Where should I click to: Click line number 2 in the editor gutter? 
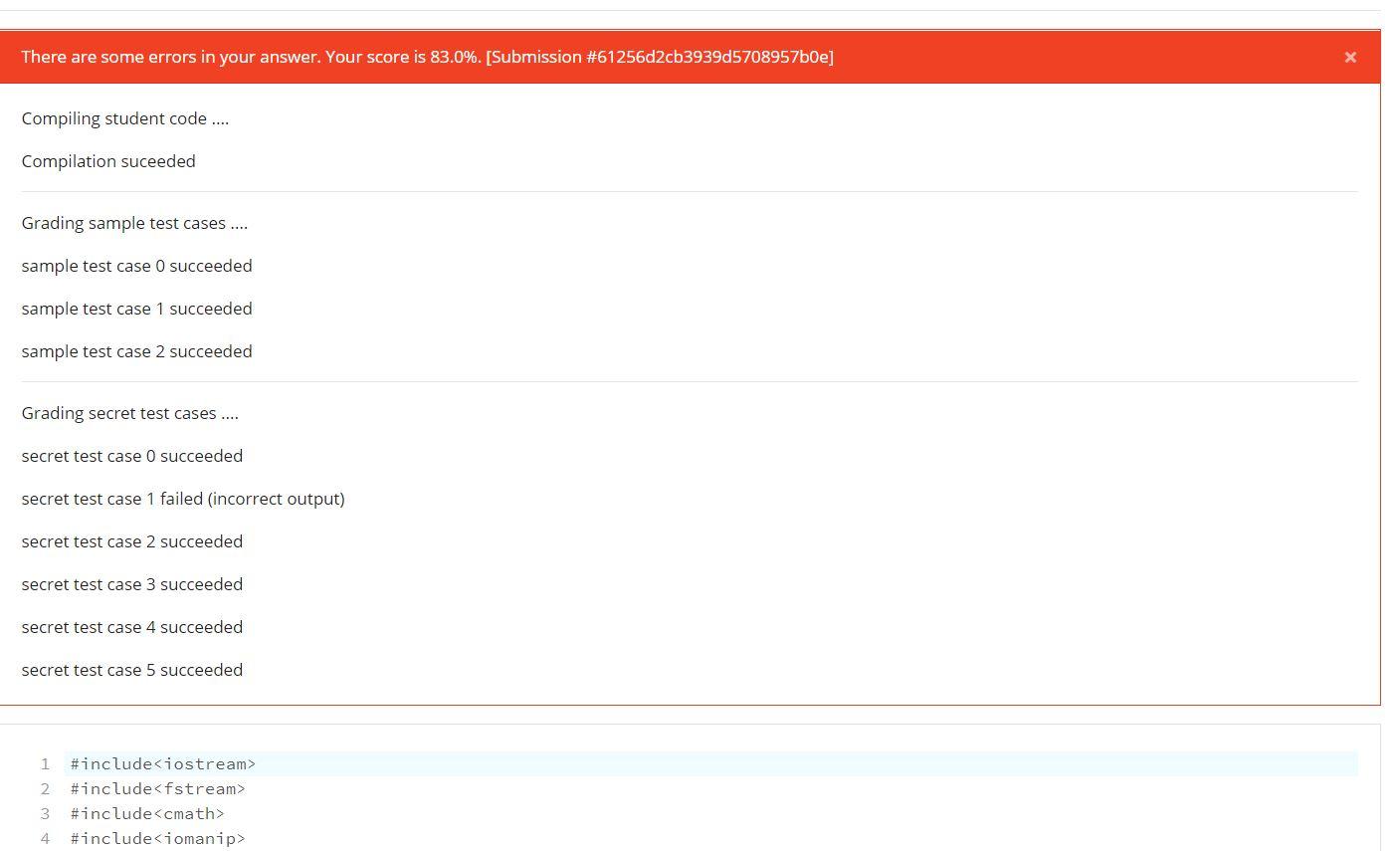click(45, 789)
